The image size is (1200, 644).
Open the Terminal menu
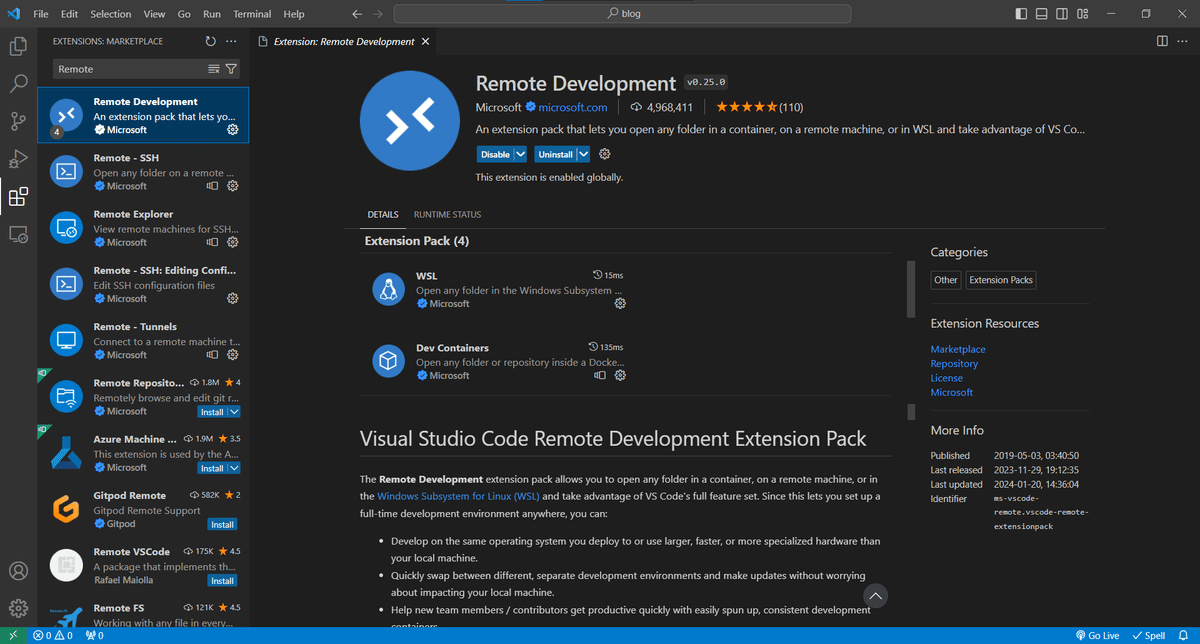(x=252, y=14)
